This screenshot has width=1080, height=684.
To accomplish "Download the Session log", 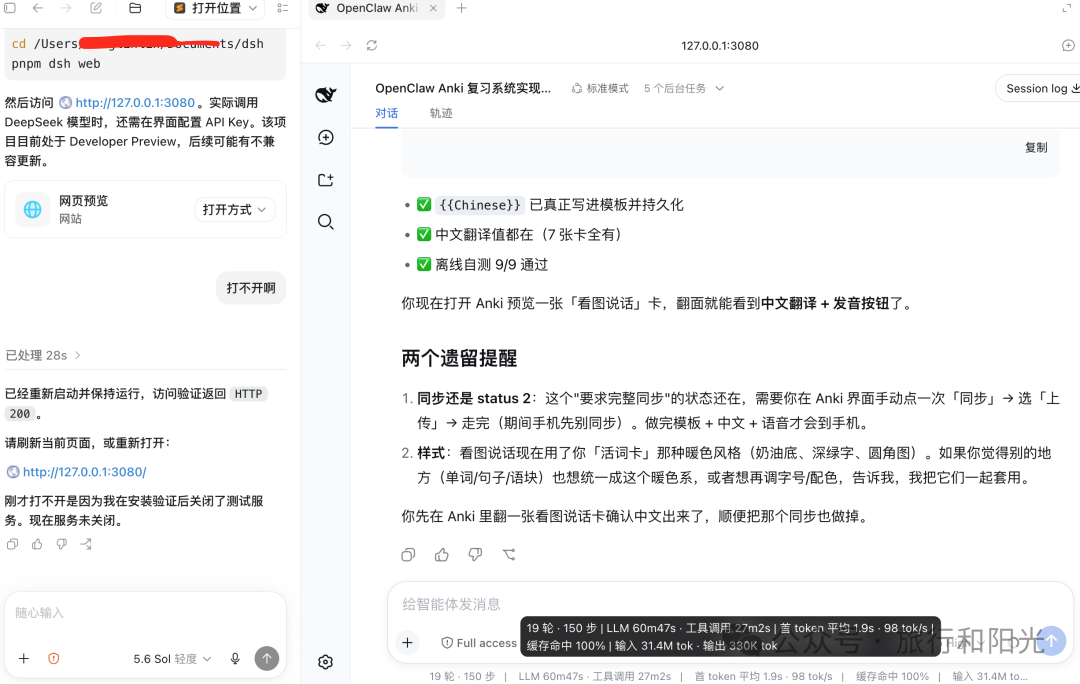I will (1039, 88).
